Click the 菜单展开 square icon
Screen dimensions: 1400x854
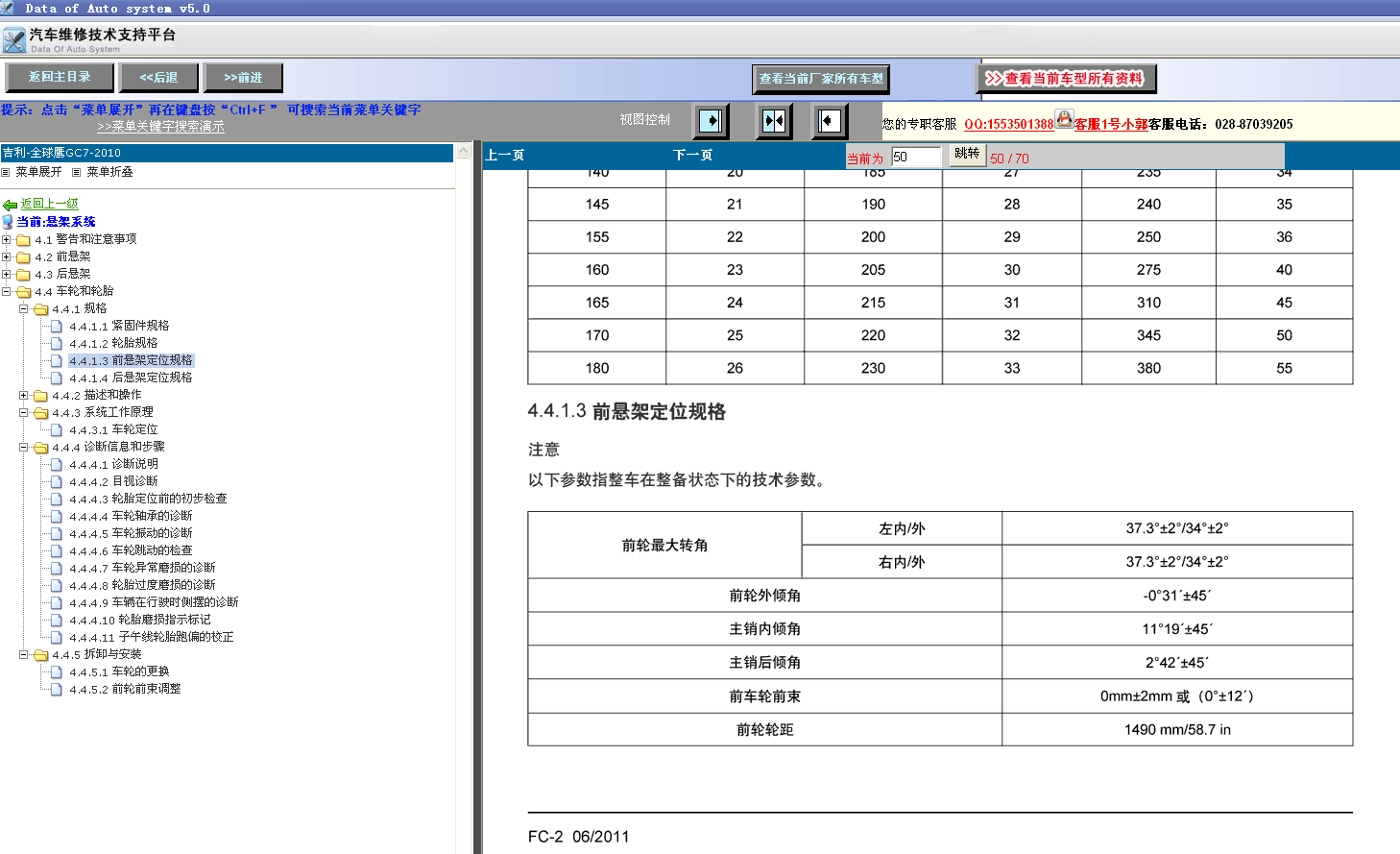click(6, 172)
